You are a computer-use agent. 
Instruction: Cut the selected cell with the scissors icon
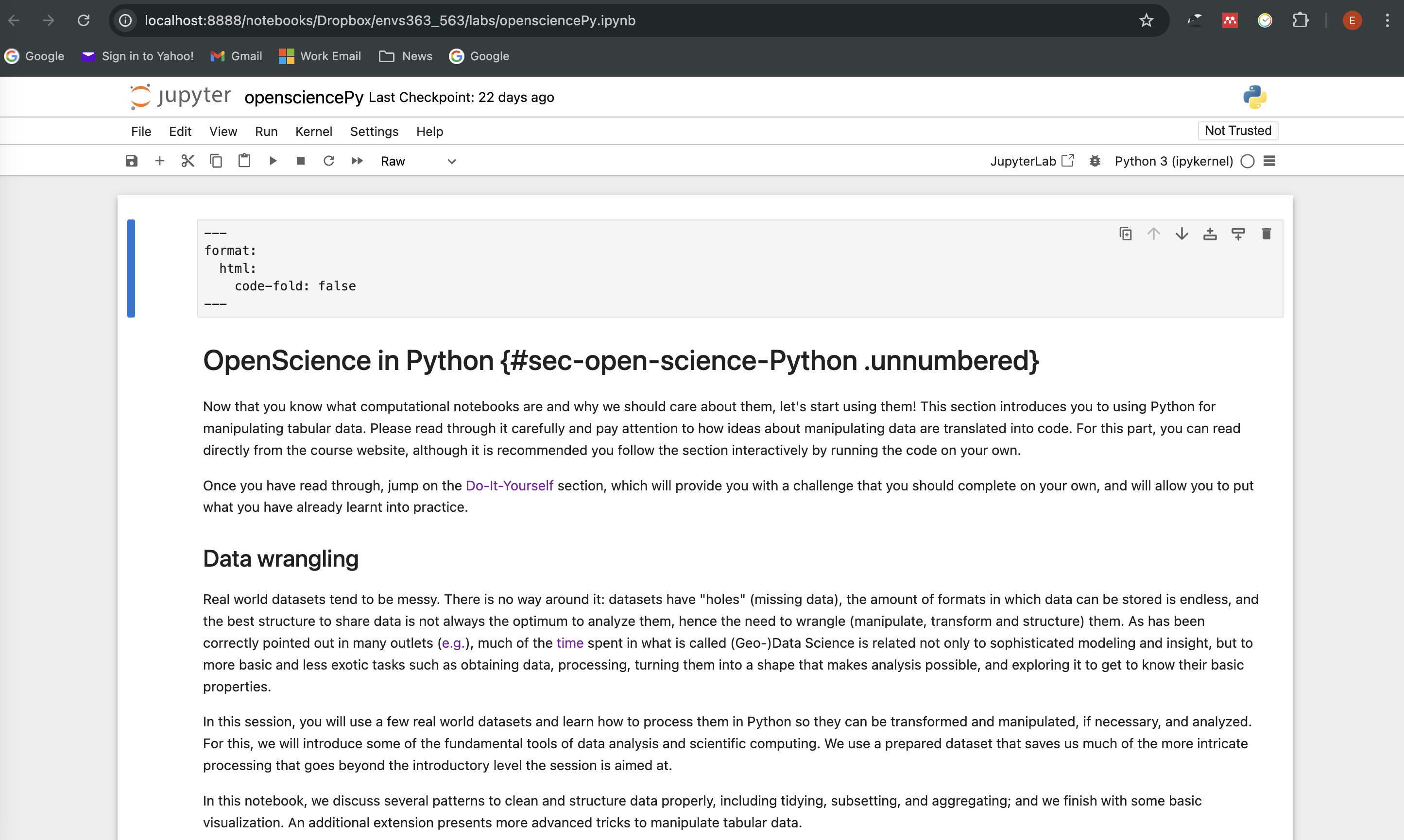pyautogui.click(x=188, y=161)
